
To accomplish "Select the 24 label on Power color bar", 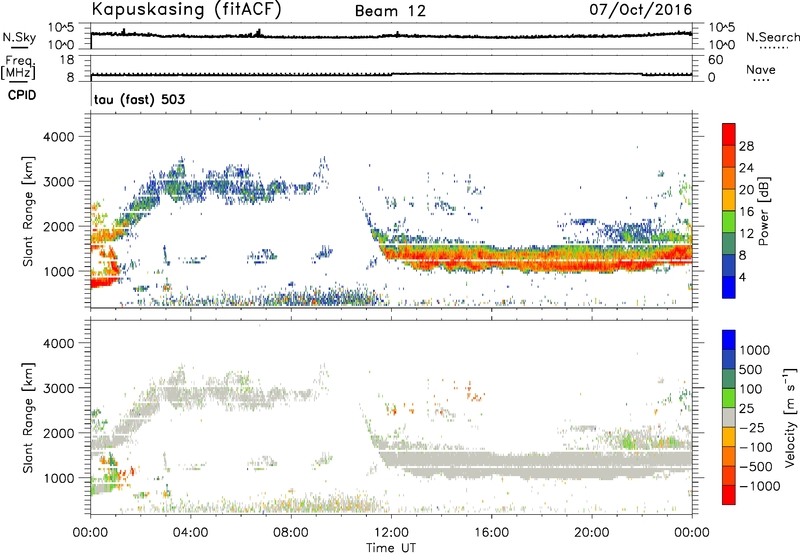I will tap(746, 168).
